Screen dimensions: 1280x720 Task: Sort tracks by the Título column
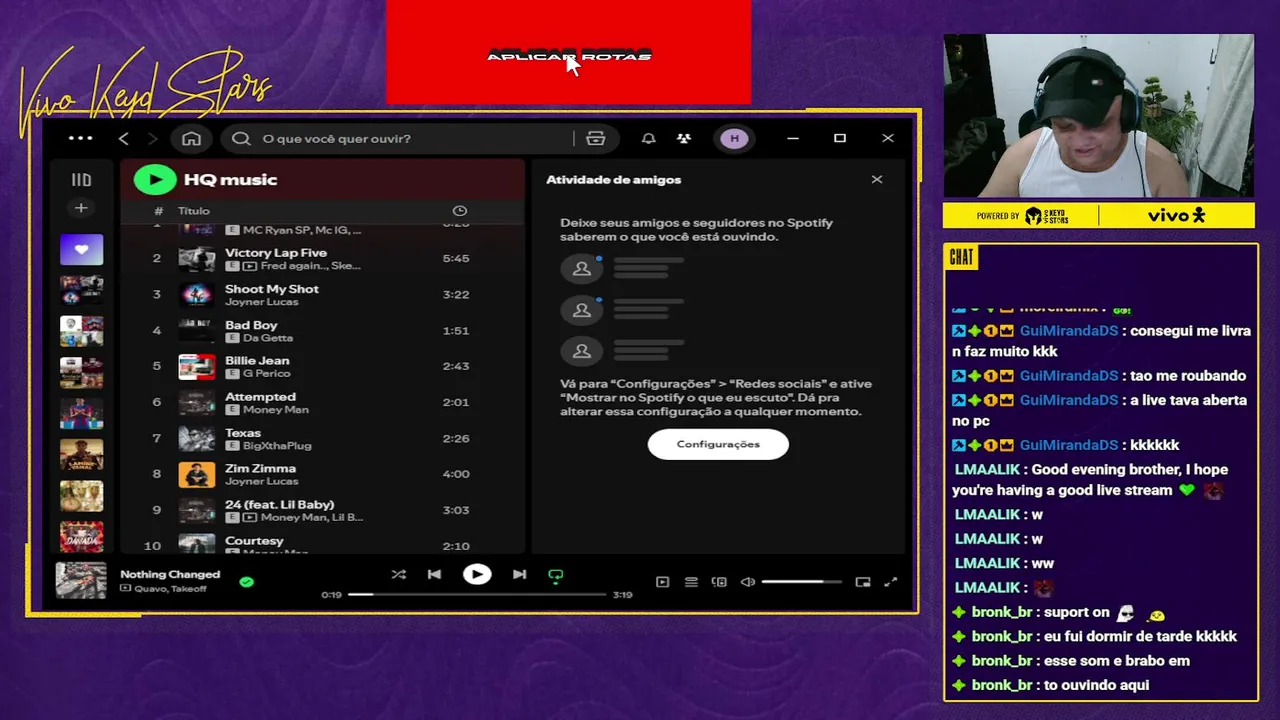[x=194, y=211]
